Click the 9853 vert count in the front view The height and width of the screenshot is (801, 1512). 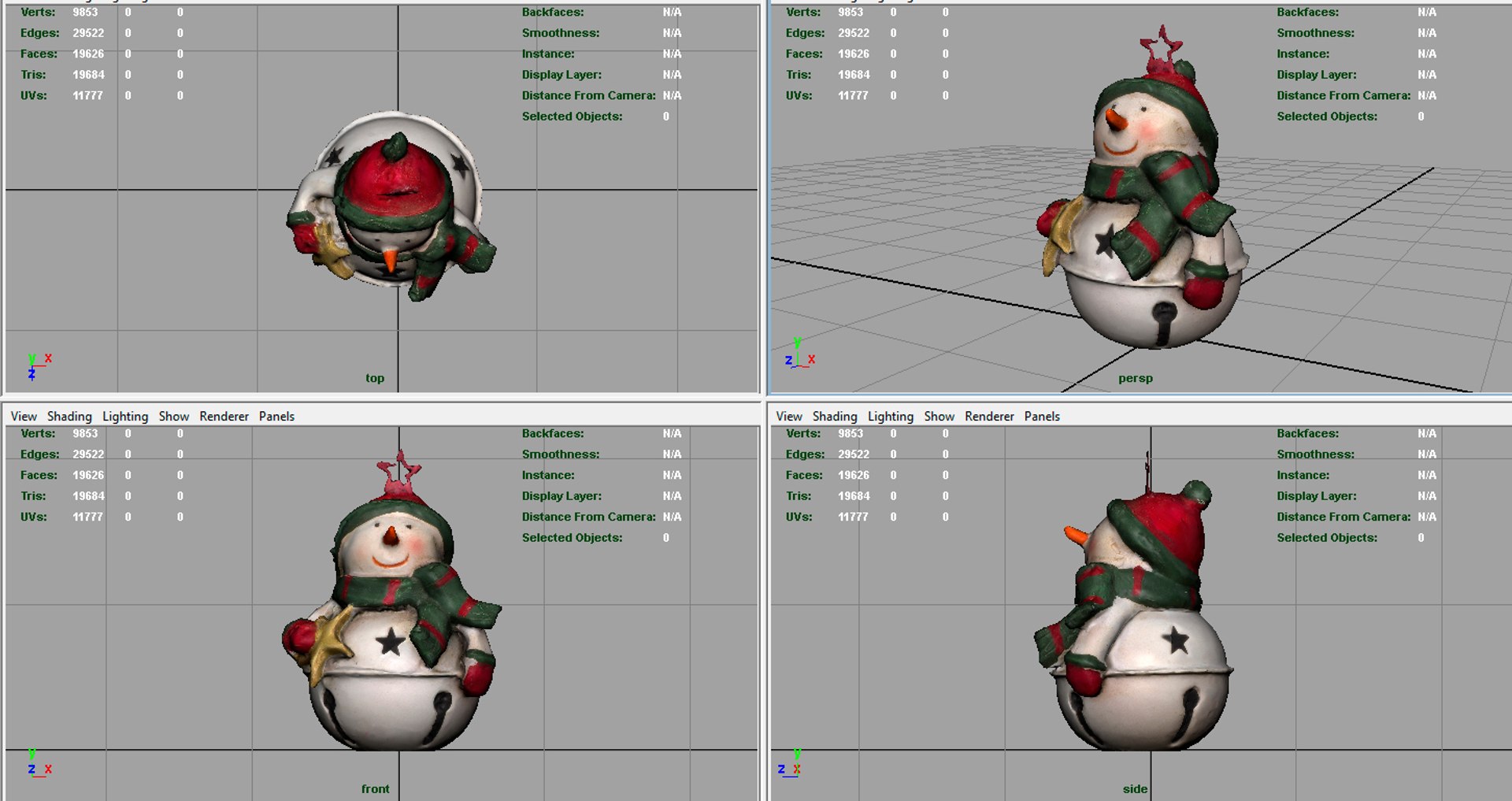click(x=85, y=433)
